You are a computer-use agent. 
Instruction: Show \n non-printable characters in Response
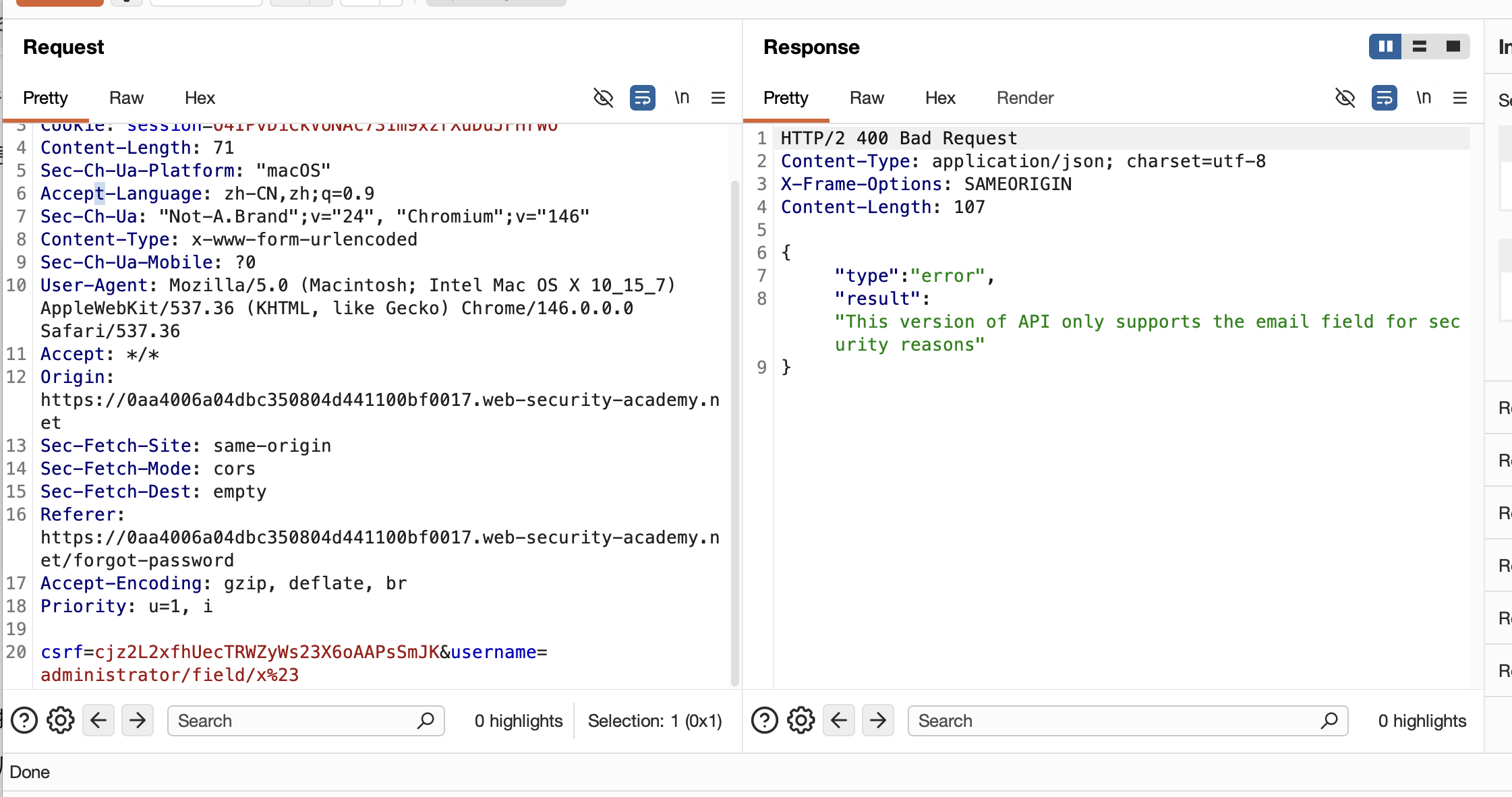coord(1424,98)
